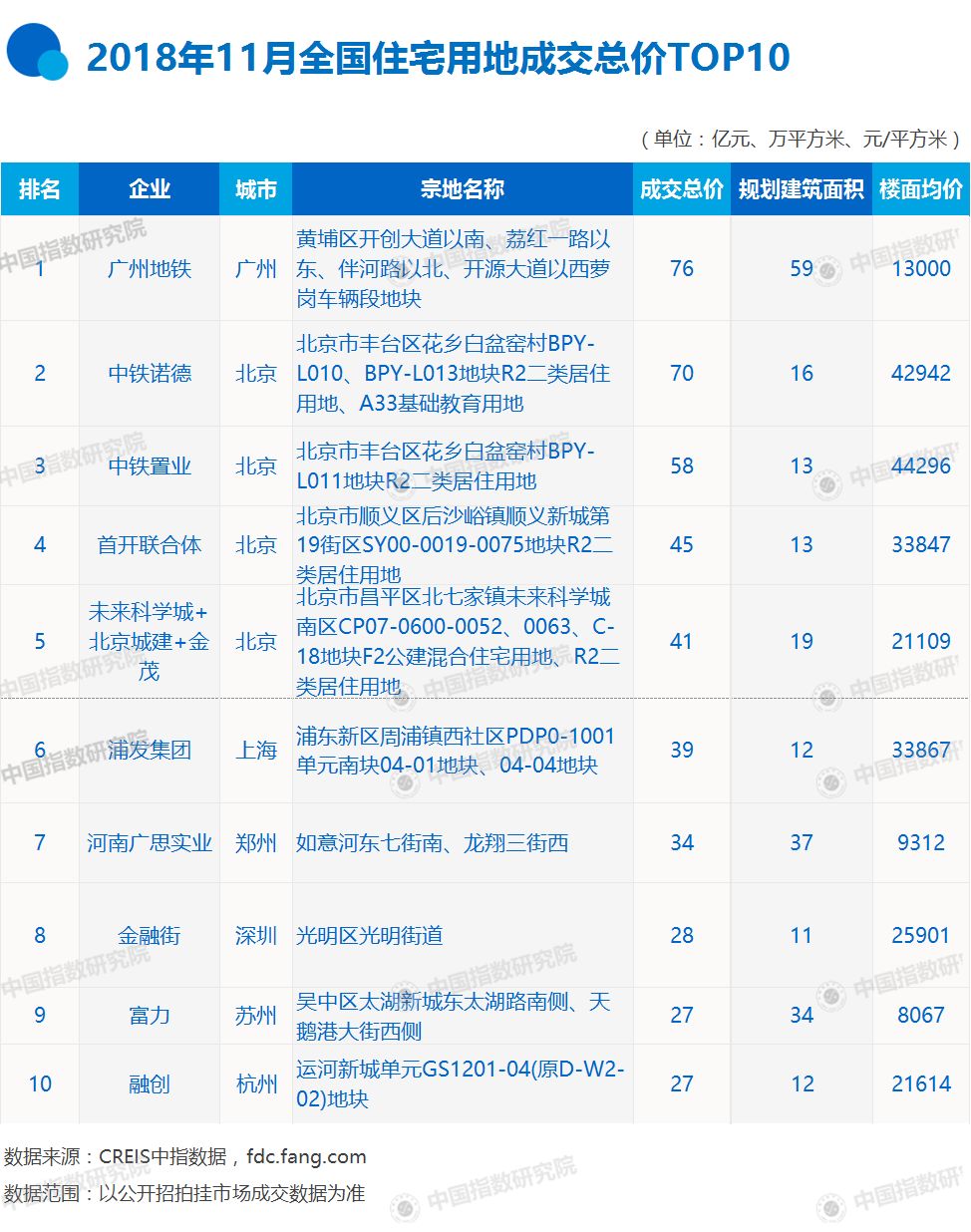The width and height of the screenshot is (971, 1232).
Task: Select the land name starting "运河新城单元GS1201-04"
Action: pyautogui.click(x=461, y=1084)
